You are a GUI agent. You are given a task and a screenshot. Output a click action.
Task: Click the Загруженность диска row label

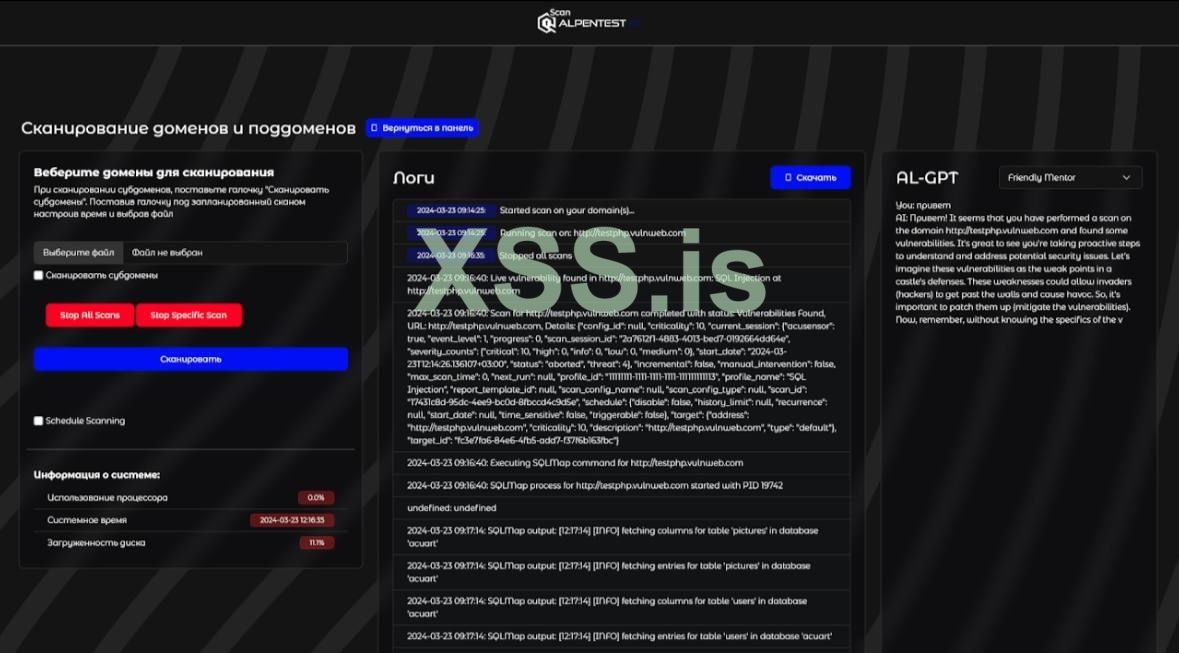[96, 542]
